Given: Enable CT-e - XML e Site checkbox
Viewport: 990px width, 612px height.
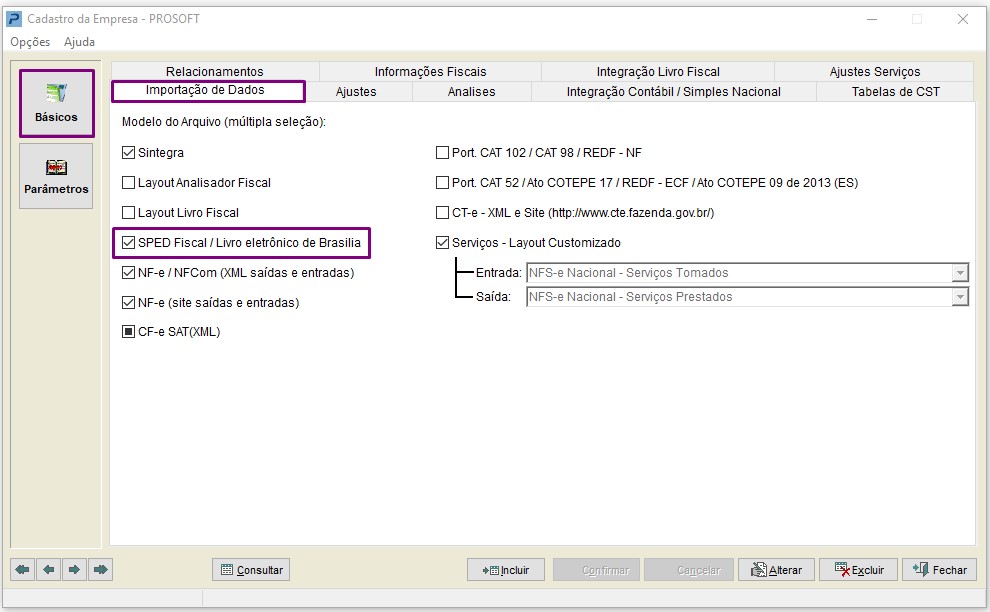Looking at the screenshot, I should pyautogui.click(x=442, y=212).
